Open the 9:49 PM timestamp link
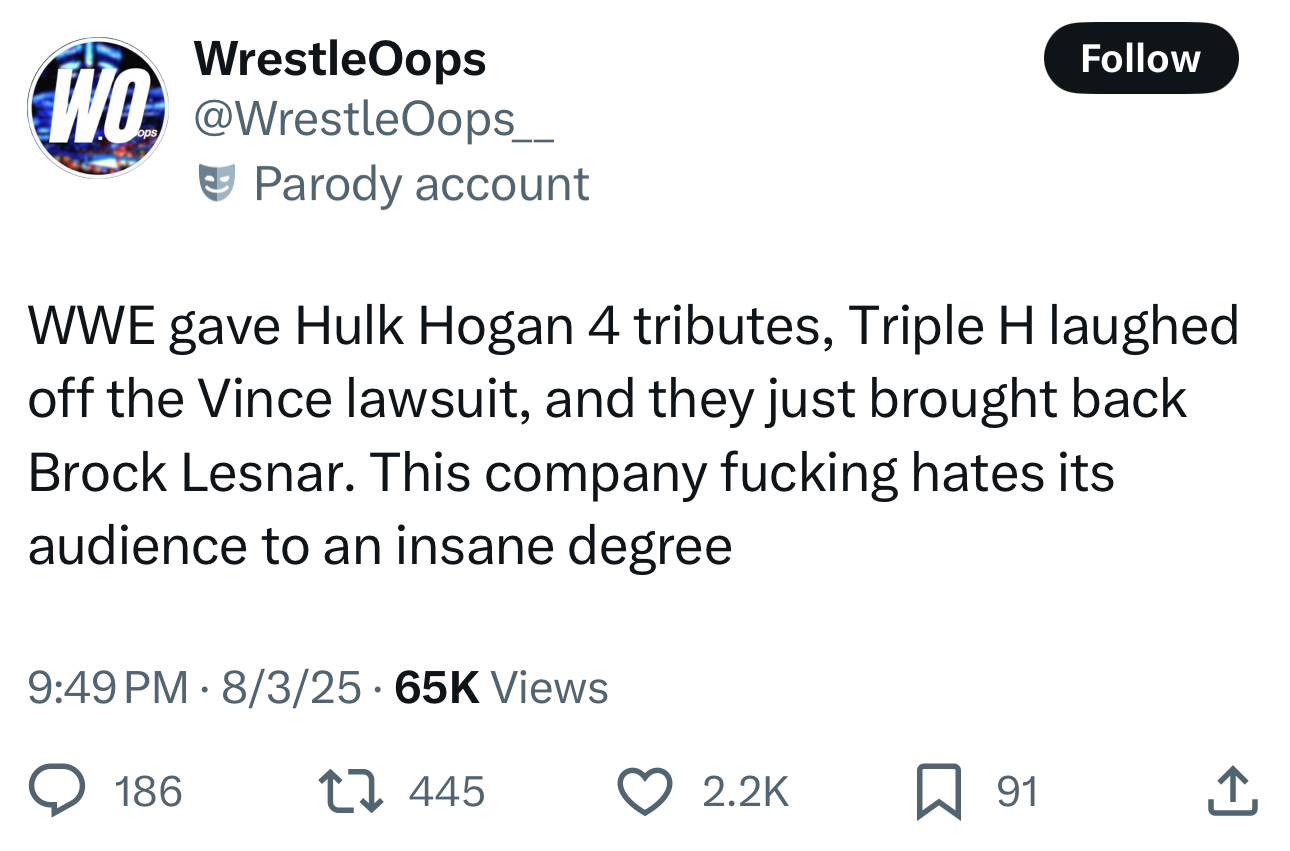 click(107, 688)
